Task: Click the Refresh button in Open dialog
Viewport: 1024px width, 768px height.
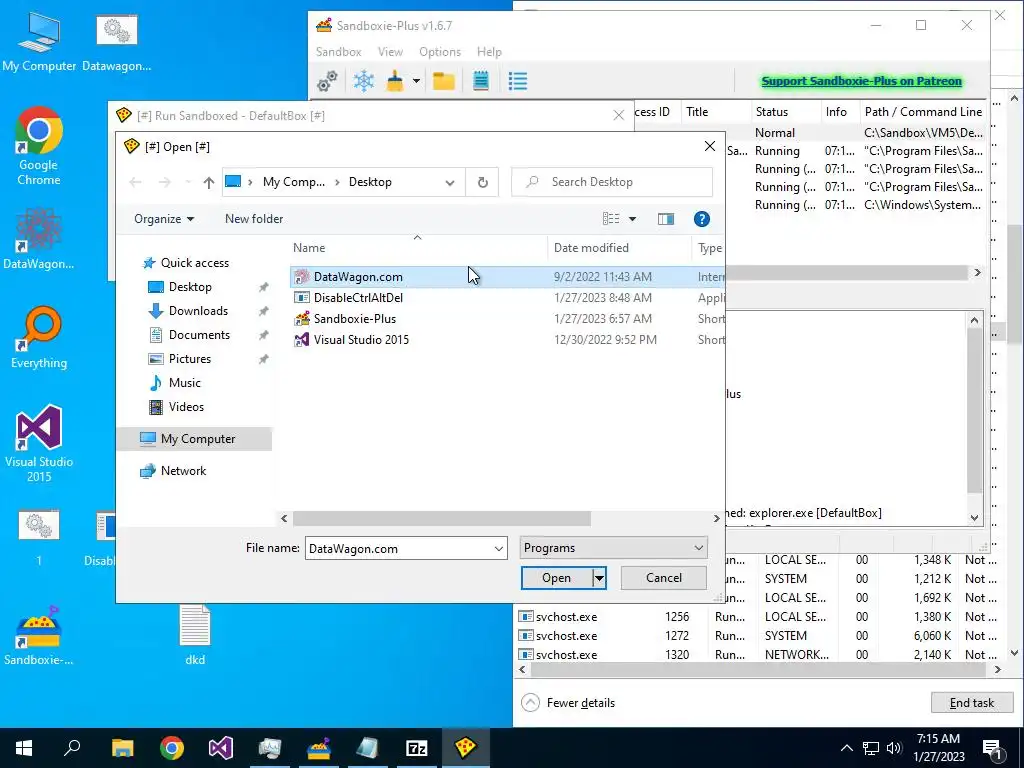Action: coord(483,182)
